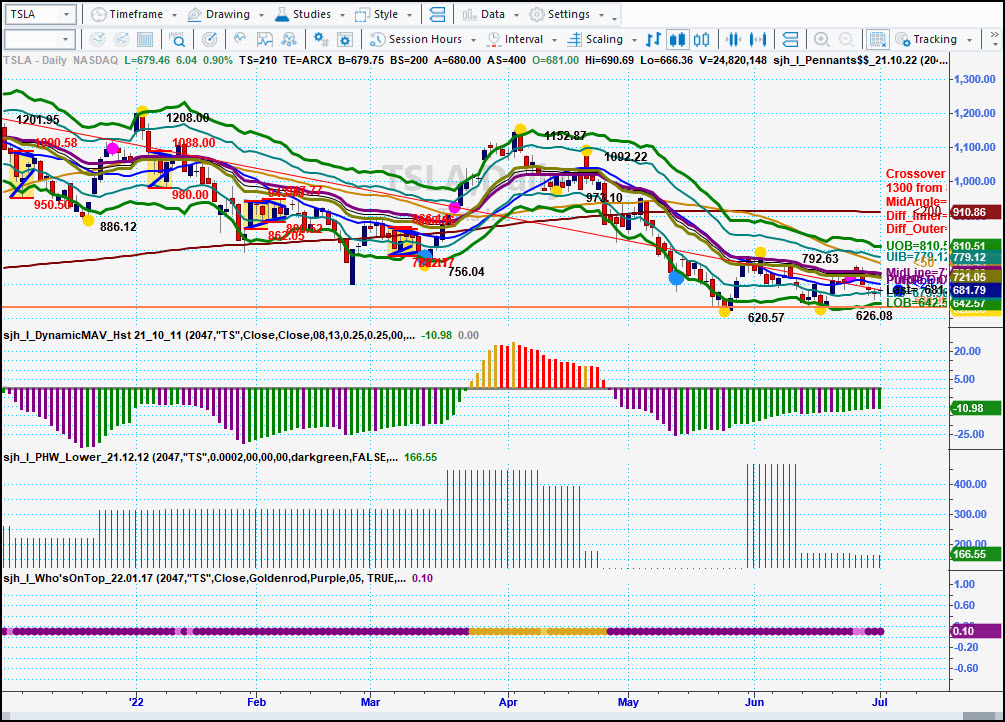Click the 756.04 low price label

(466, 272)
